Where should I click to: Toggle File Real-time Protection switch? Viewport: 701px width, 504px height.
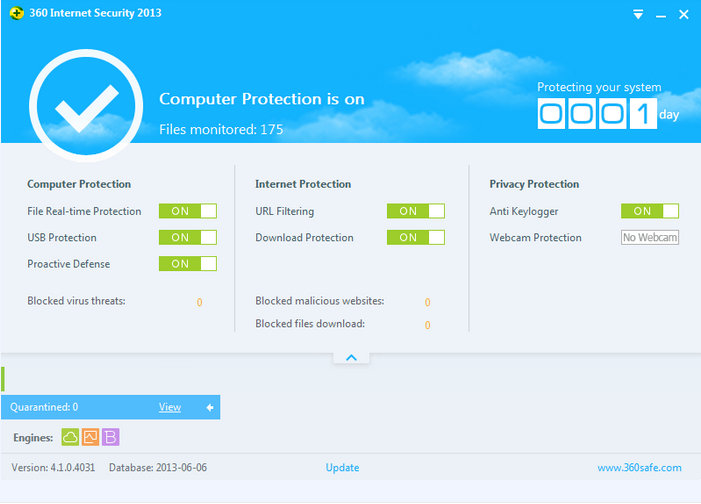coord(188,211)
